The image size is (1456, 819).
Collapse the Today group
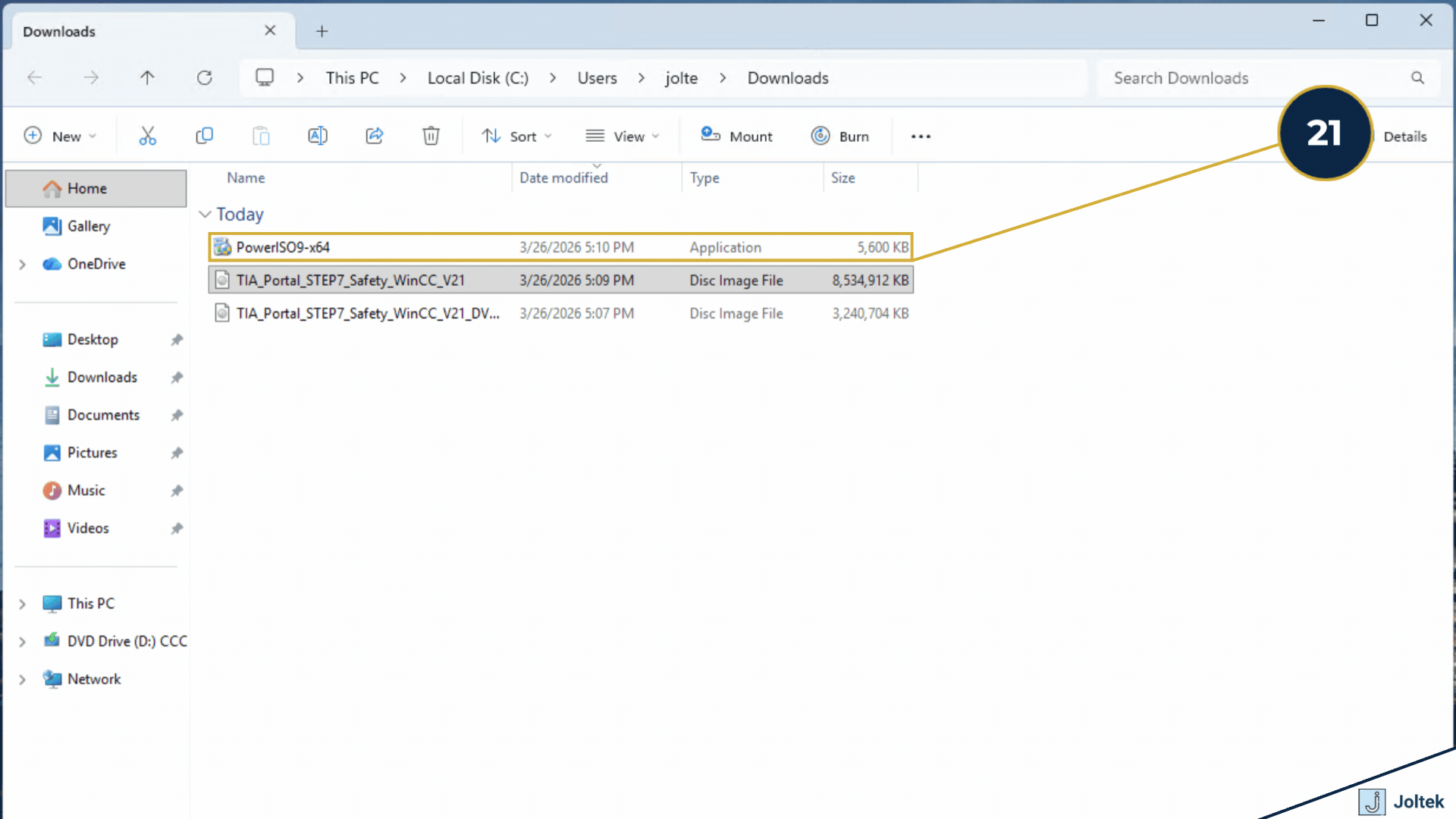click(x=205, y=214)
